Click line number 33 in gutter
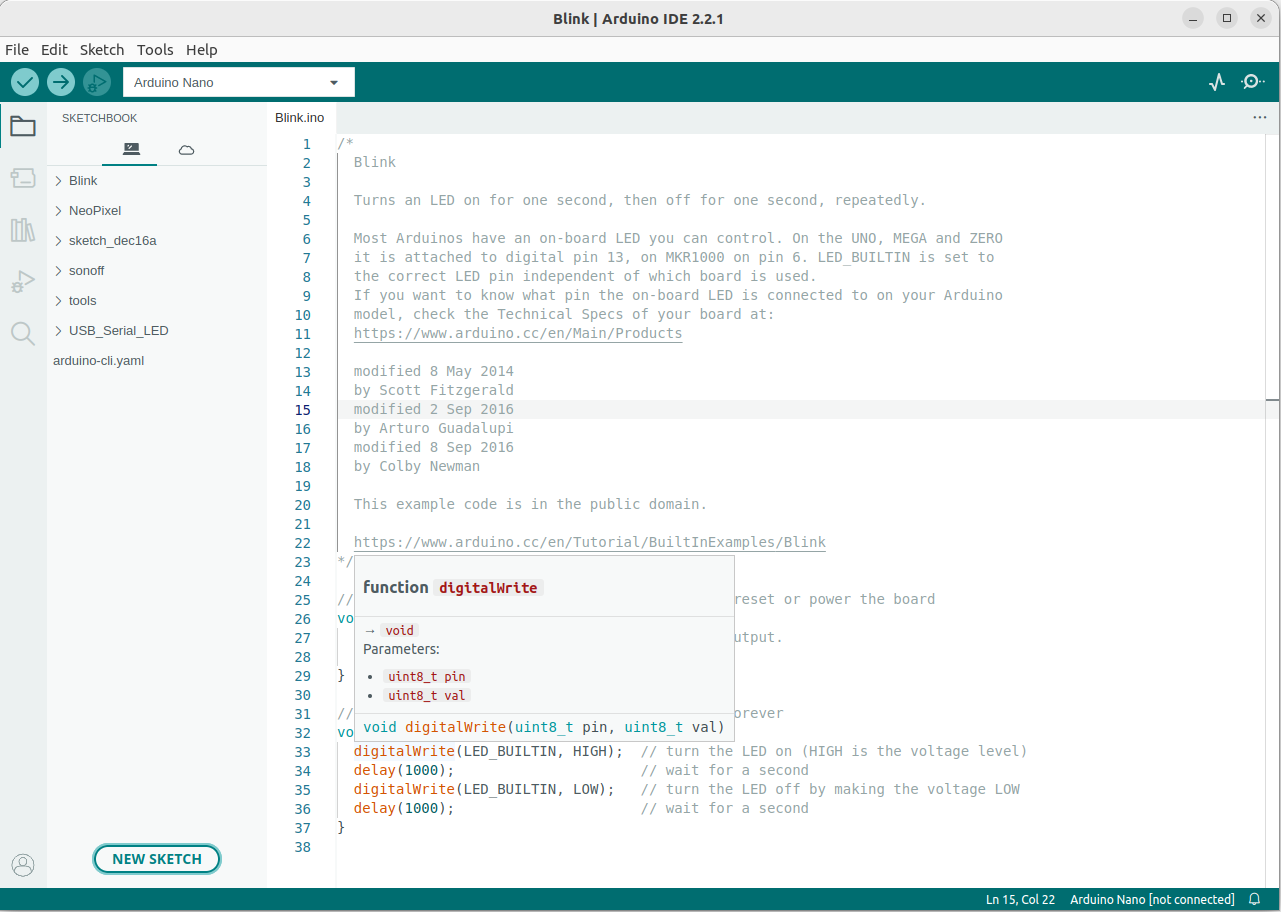The width and height of the screenshot is (1281, 912). [x=303, y=752]
